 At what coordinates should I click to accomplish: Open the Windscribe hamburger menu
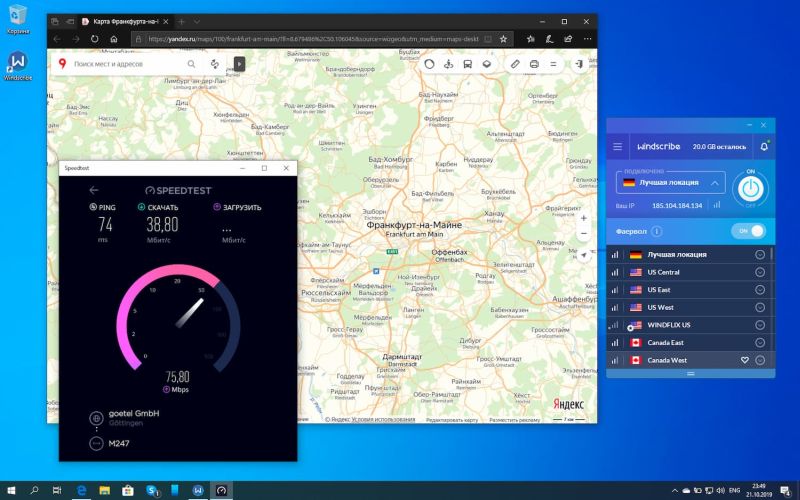pyautogui.click(x=618, y=147)
